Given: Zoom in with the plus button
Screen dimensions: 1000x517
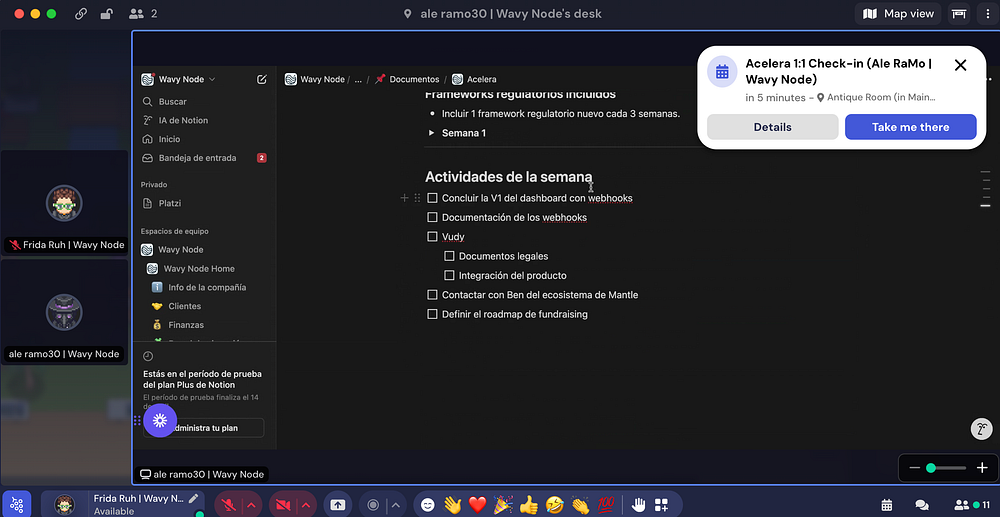Looking at the screenshot, I should 982,468.
